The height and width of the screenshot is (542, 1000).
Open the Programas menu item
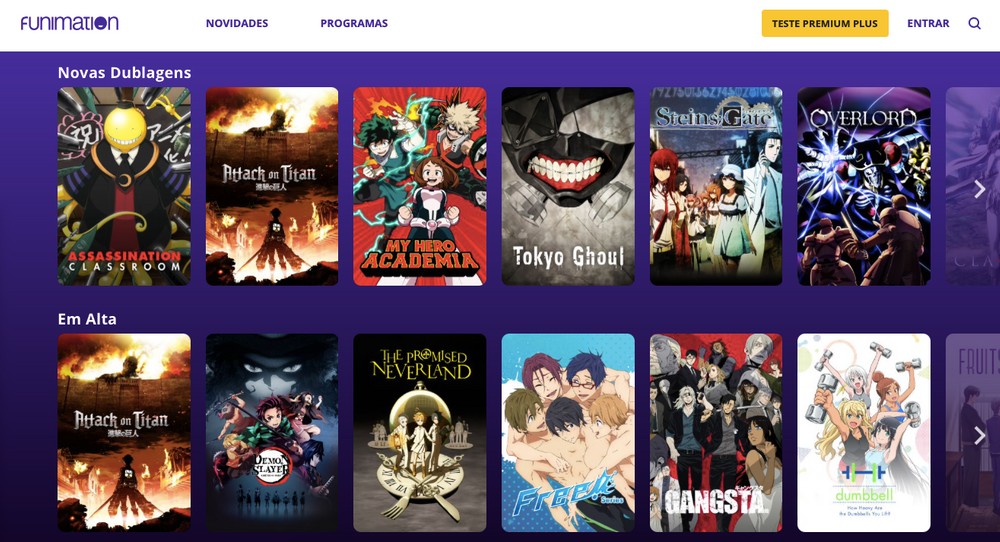(354, 24)
